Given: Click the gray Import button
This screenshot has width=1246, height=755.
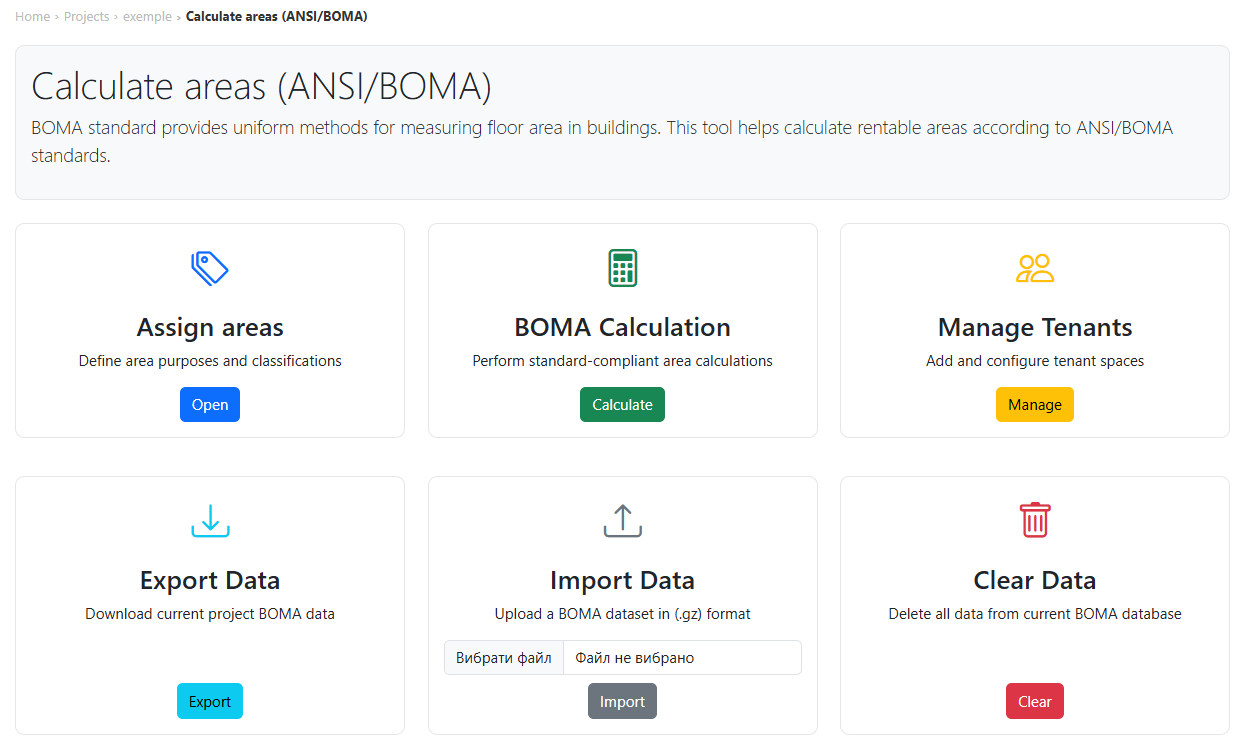Looking at the screenshot, I should (622, 702).
